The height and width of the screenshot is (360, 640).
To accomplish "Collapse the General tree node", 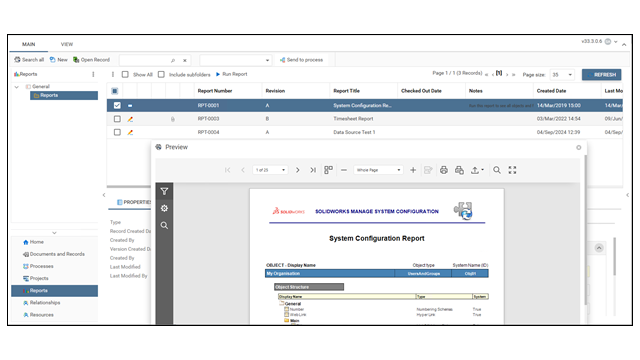I will pos(17,87).
